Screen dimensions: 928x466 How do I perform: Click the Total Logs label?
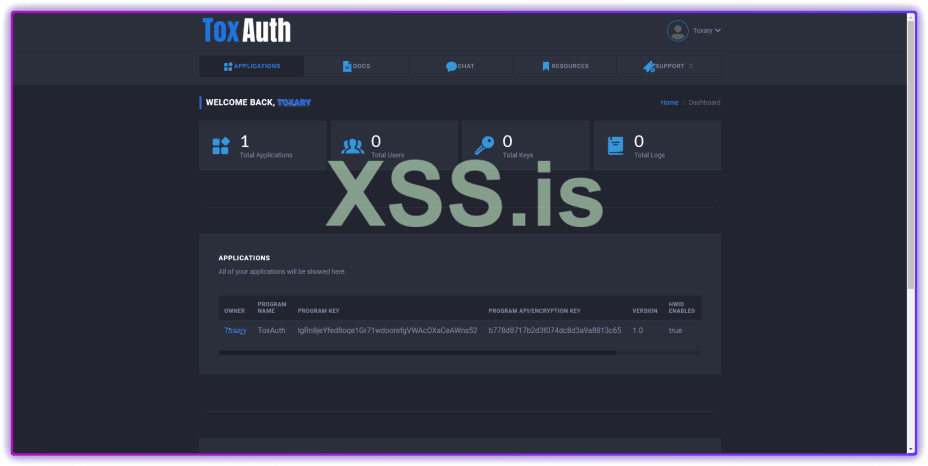(x=649, y=155)
